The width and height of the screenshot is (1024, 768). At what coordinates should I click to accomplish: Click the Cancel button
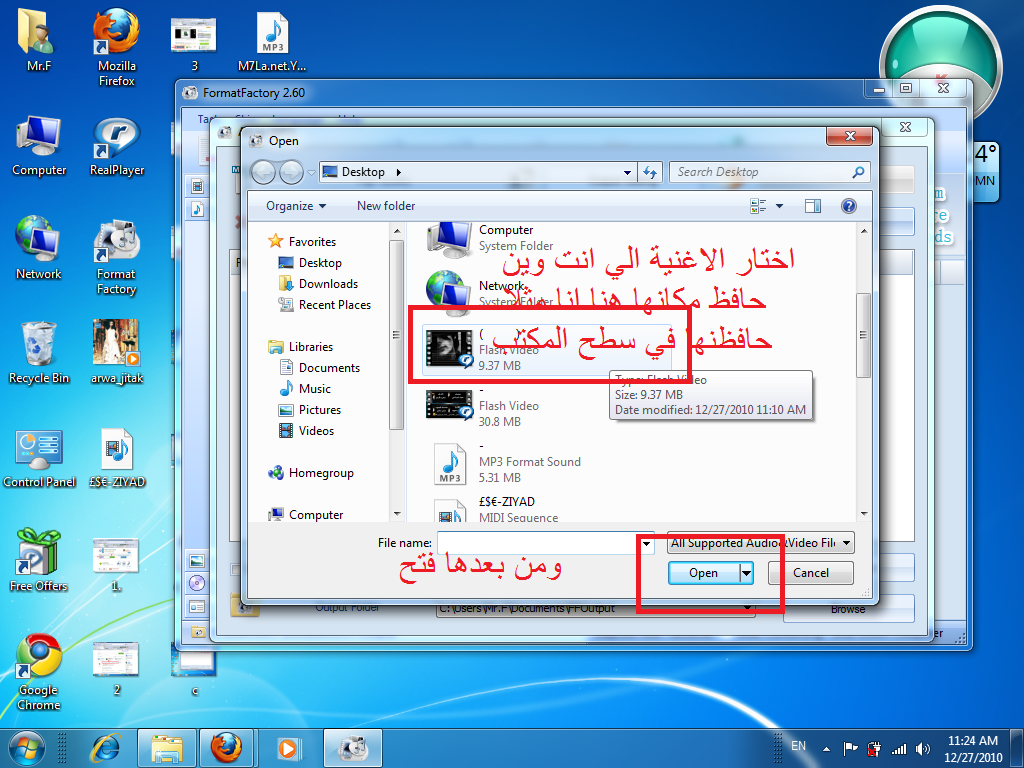coord(810,573)
